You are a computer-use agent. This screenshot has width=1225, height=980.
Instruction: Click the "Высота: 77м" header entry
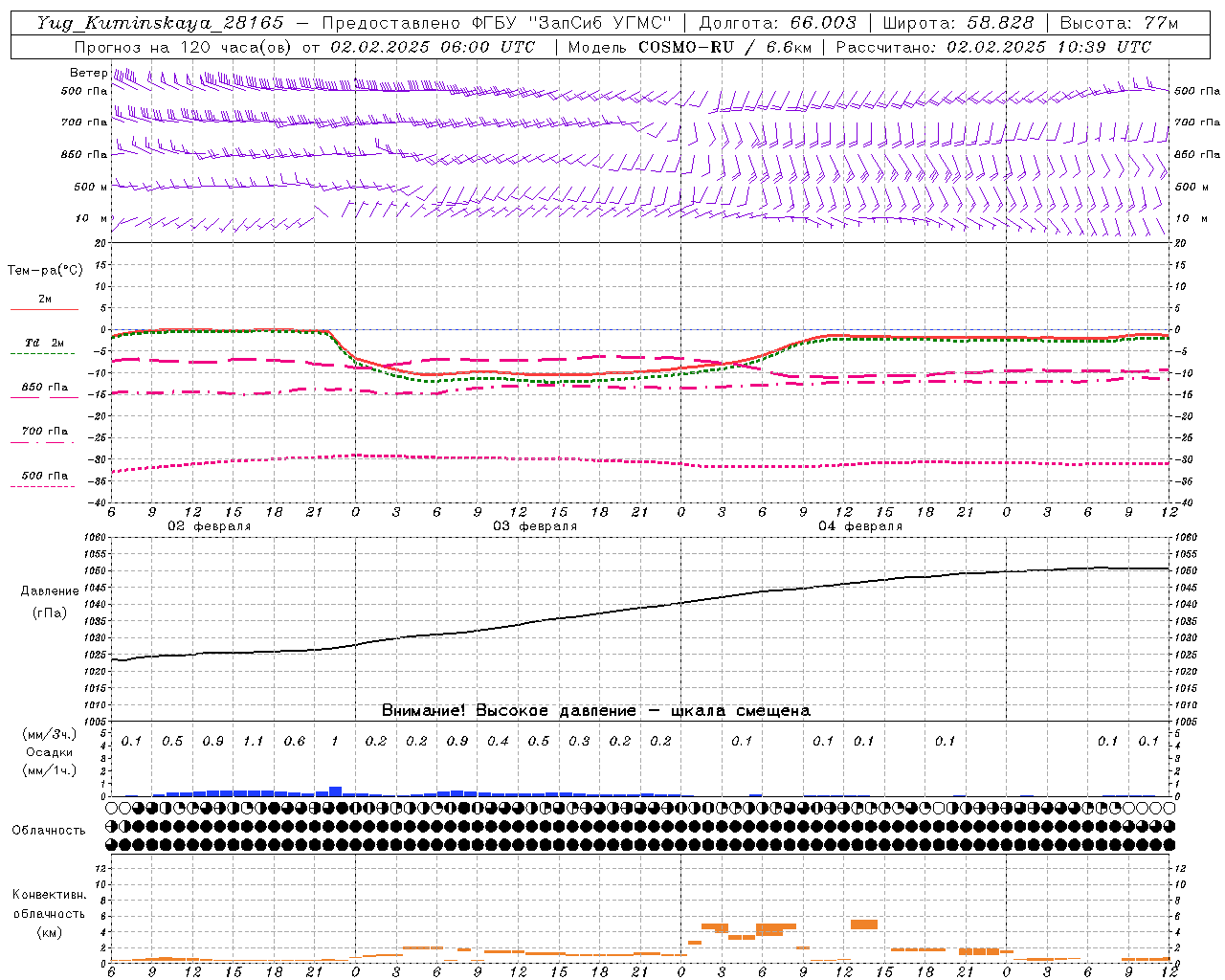coord(1119,23)
